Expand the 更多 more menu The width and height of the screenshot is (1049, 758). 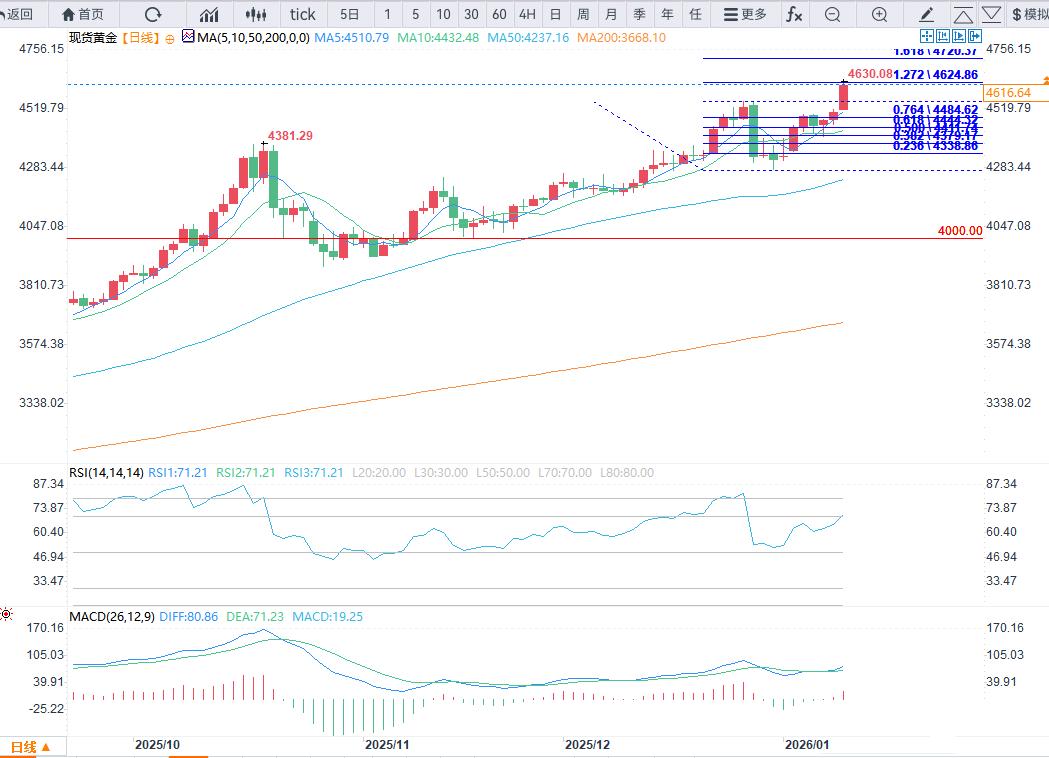[745, 14]
